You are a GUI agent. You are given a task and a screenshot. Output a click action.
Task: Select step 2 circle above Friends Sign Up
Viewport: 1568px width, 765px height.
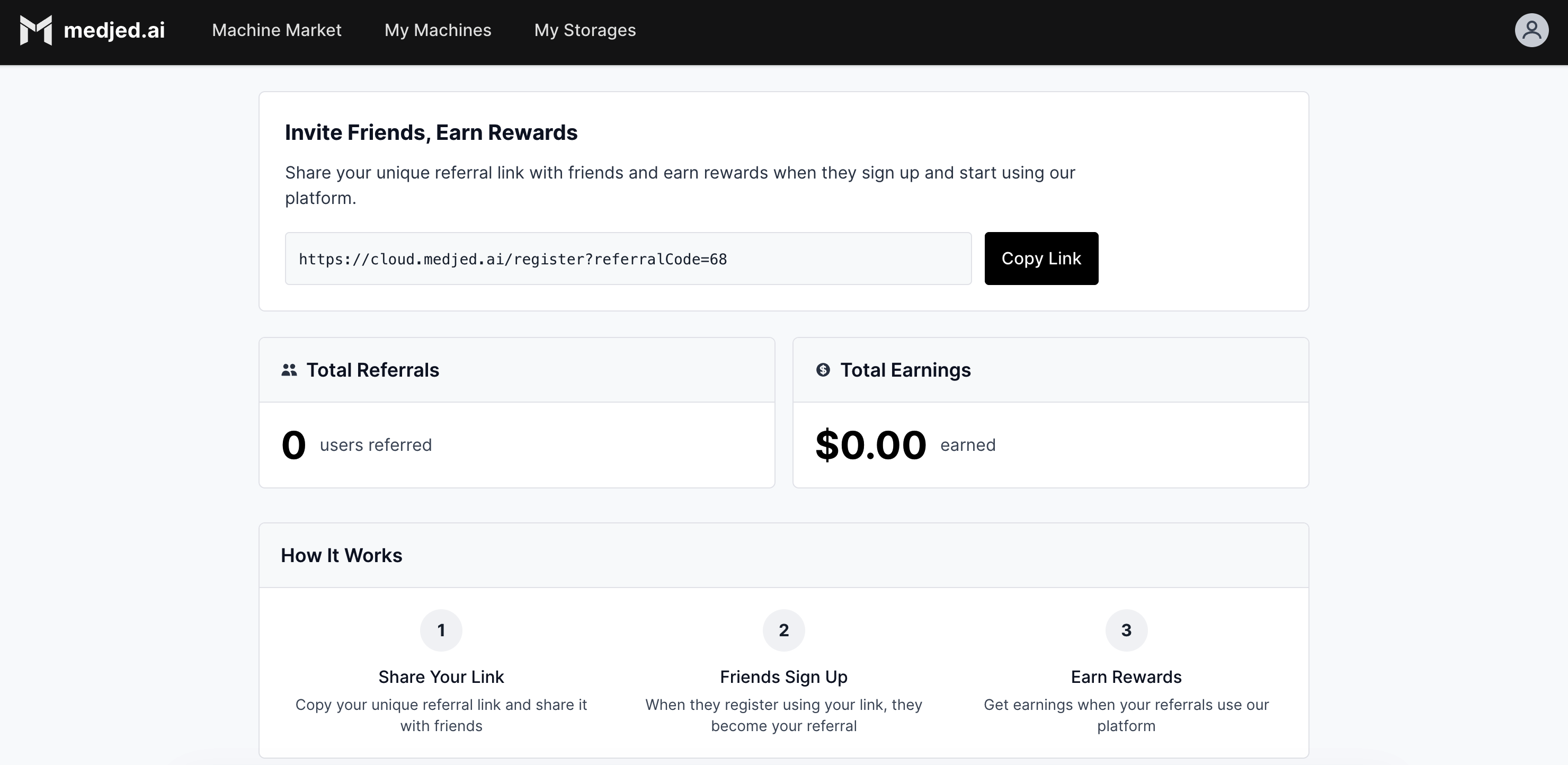click(783, 630)
